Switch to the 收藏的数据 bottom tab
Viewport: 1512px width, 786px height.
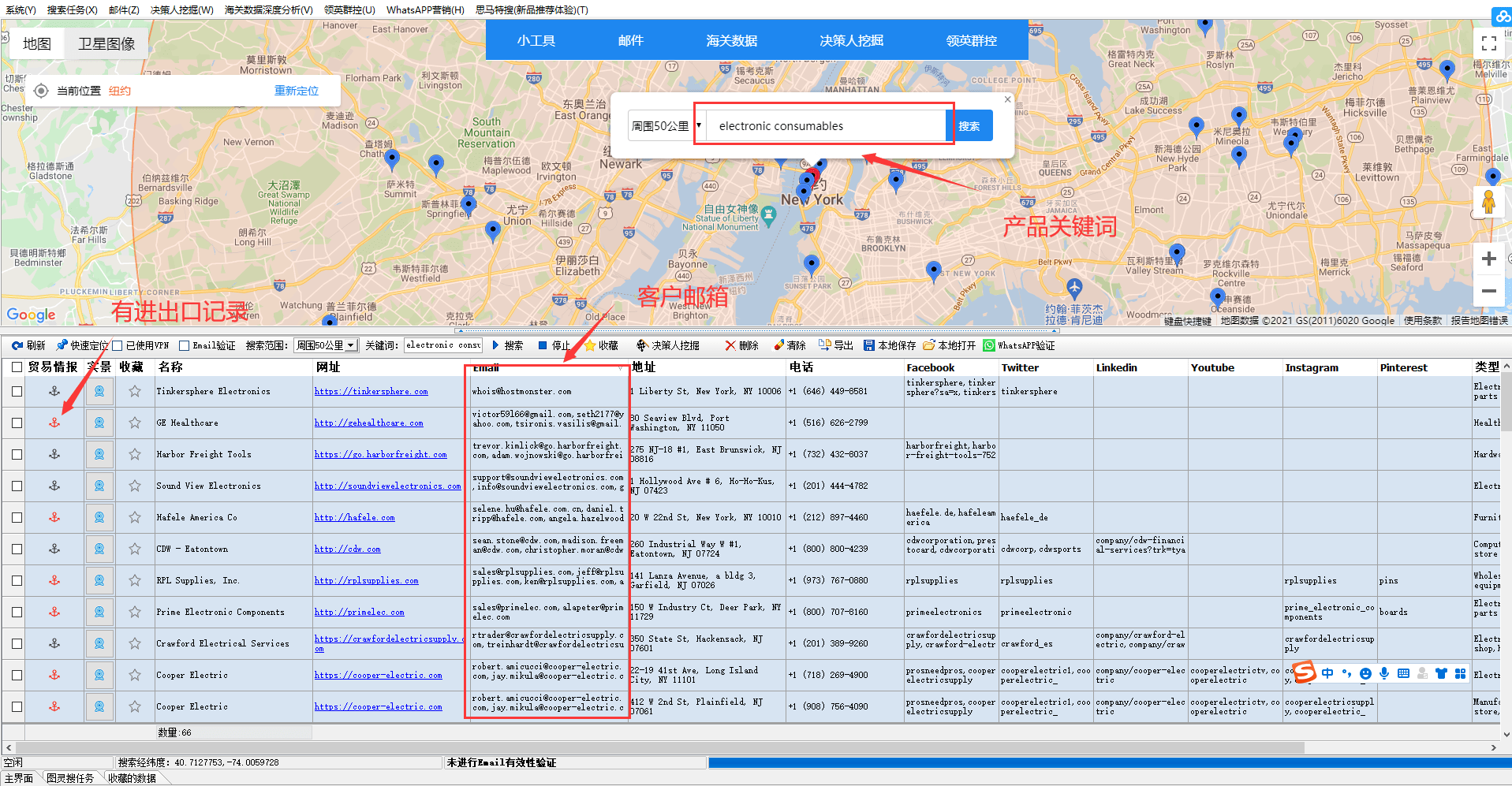(x=132, y=778)
